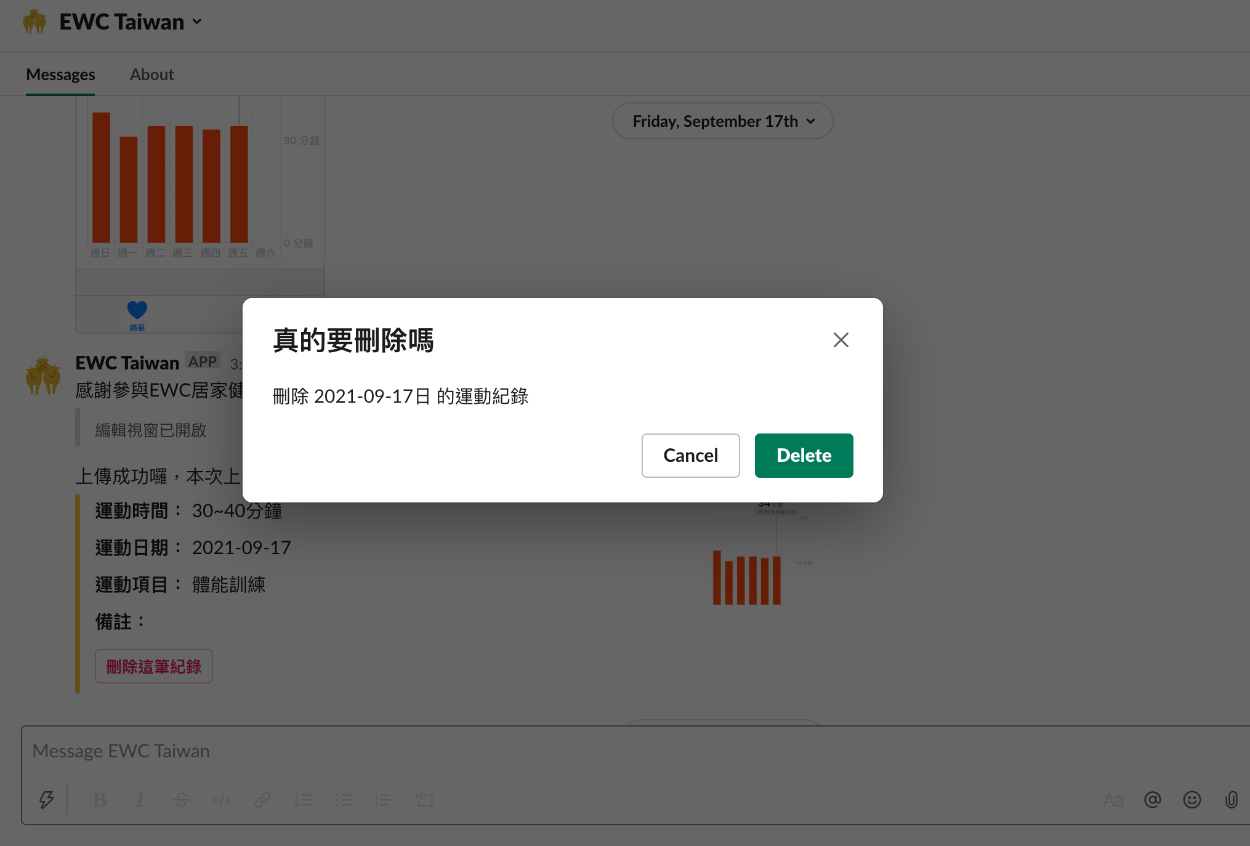Click the 編輯視窗已開啟 text
The width and height of the screenshot is (1250, 846).
(151, 430)
